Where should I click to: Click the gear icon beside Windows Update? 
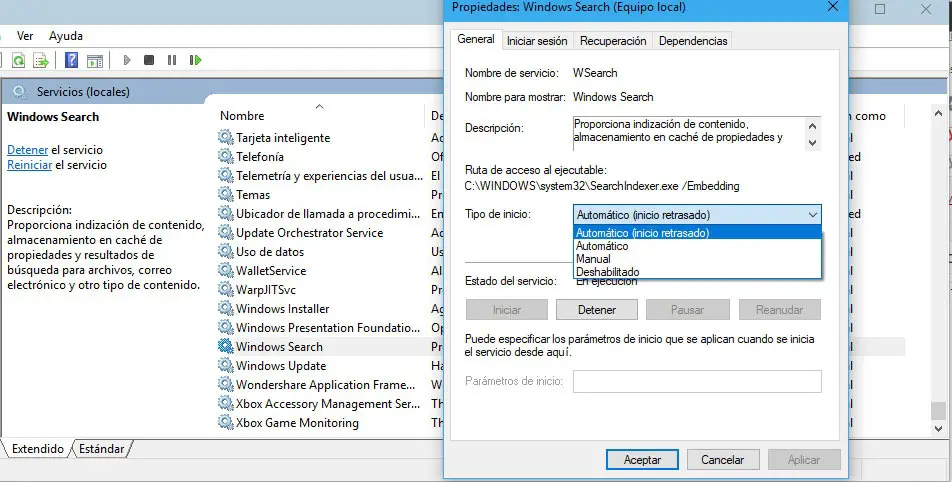pyautogui.click(x=226, y=365)
